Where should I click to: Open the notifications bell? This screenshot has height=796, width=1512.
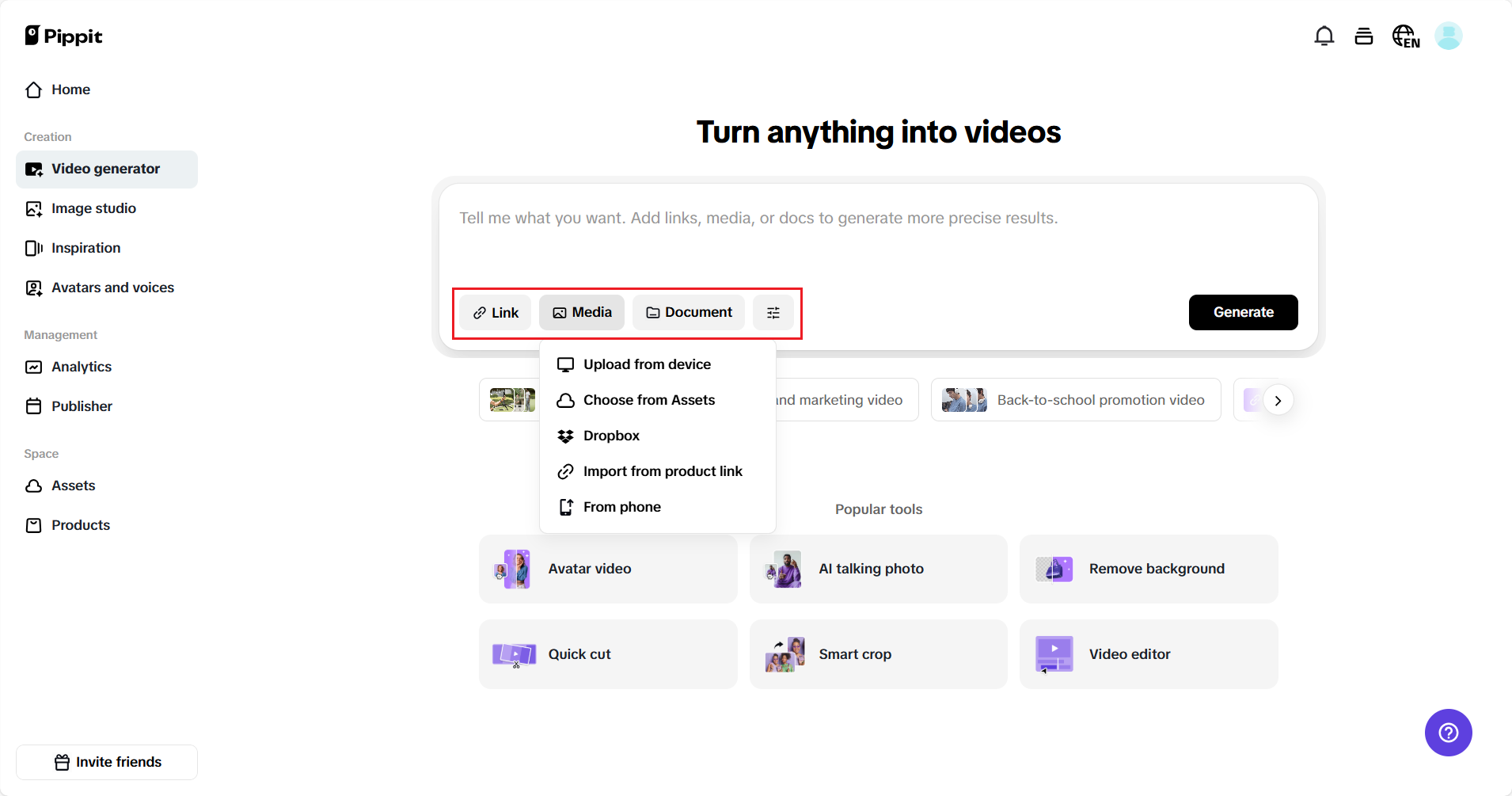point(1323,36)
